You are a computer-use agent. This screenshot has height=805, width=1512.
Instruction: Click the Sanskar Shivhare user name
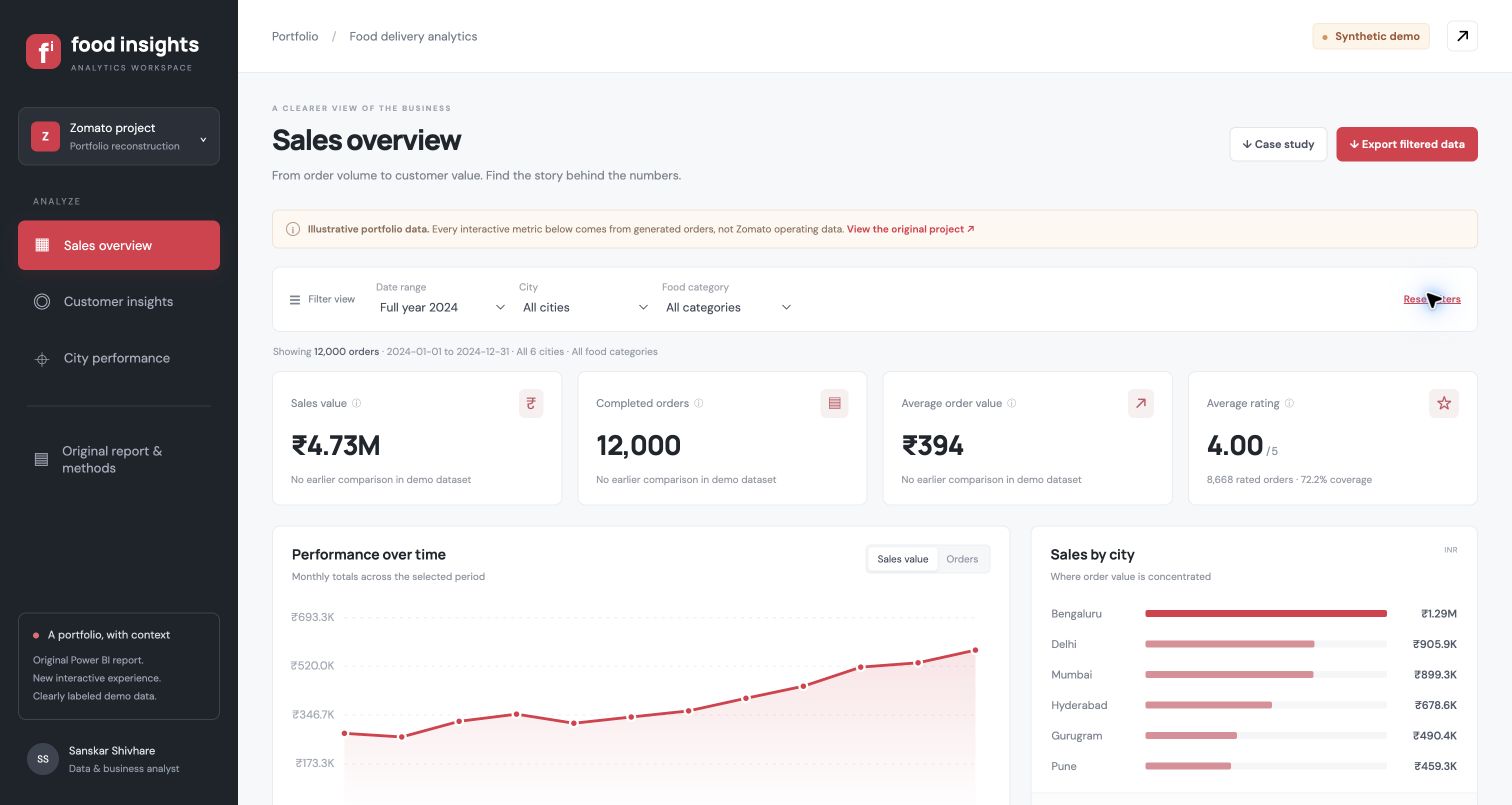point(112,750)
